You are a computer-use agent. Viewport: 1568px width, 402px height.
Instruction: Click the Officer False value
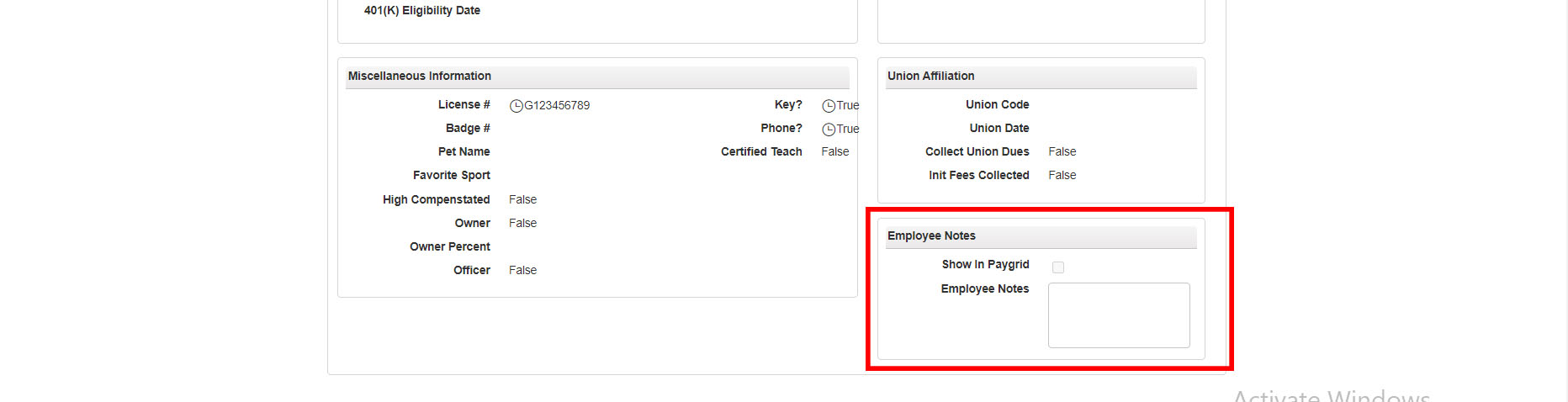pos(522,270)
